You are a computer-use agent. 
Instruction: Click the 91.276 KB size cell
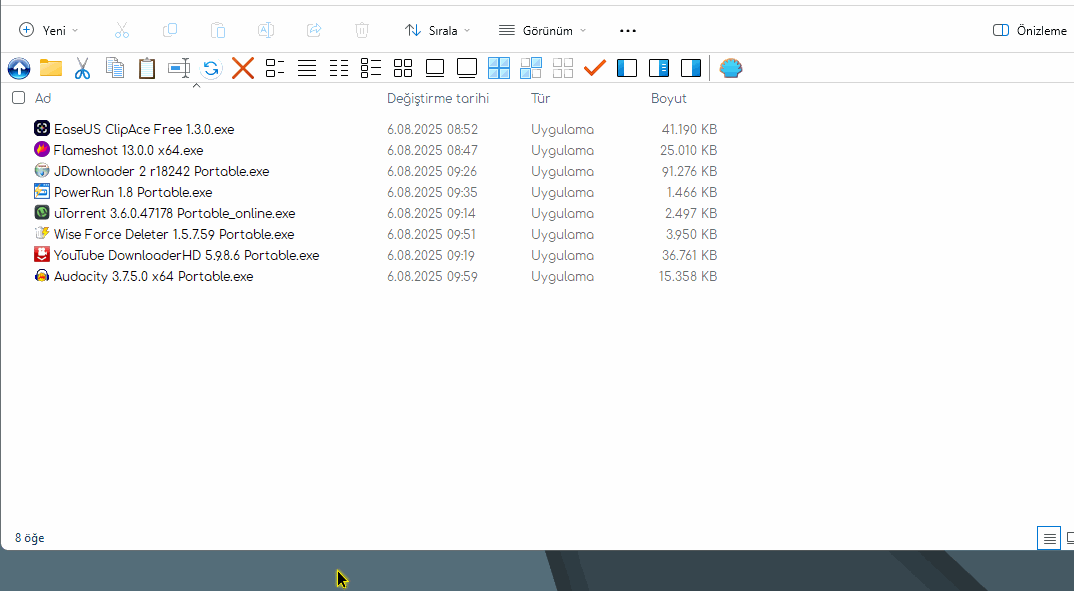(x=689, y=171)
